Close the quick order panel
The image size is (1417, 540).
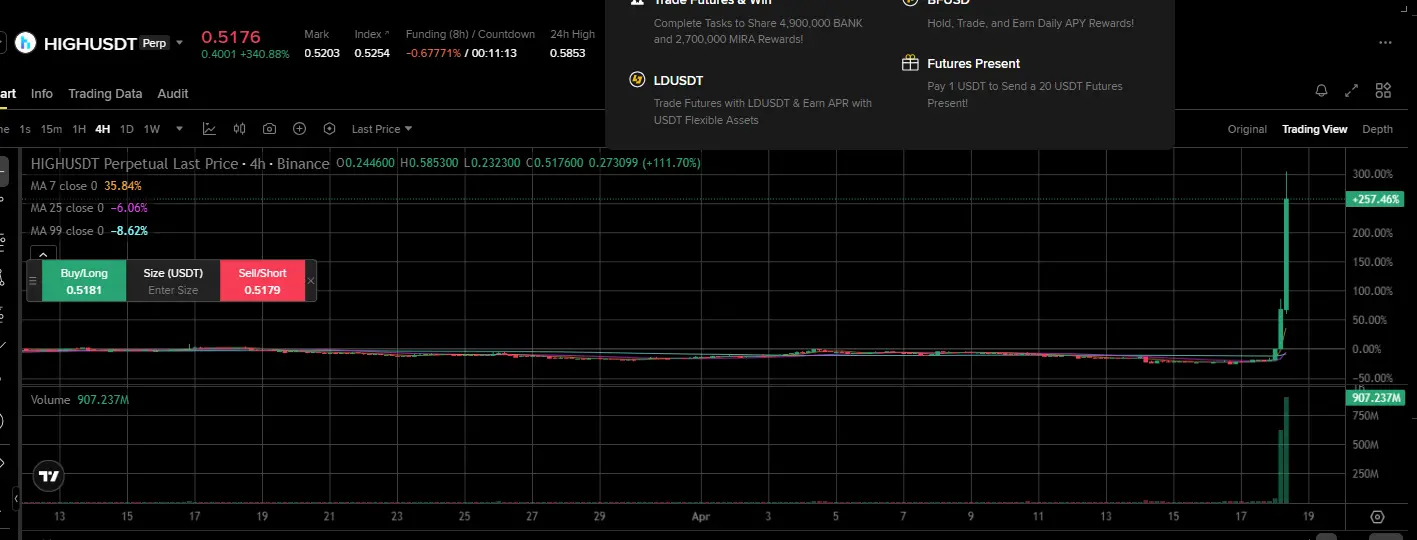pos(310,281)
